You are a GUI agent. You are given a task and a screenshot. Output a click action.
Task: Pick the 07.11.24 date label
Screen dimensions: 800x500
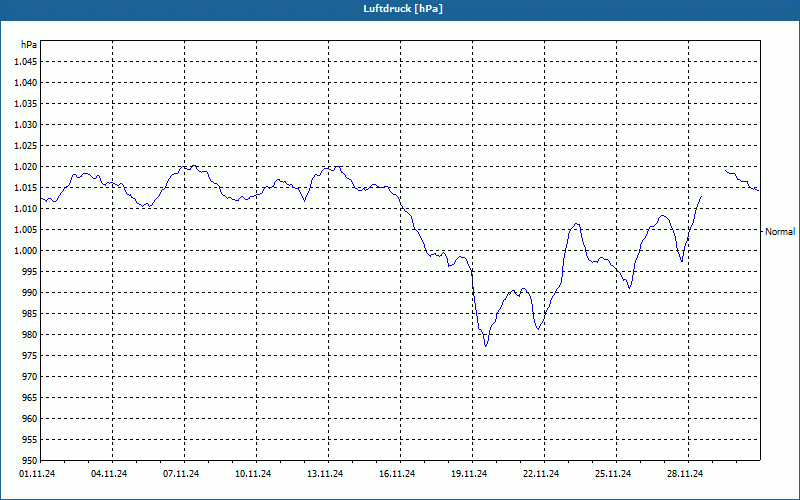(181, 473)
